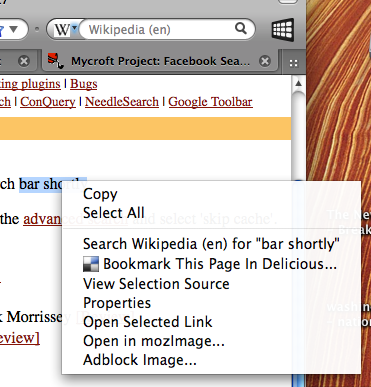Open the Bugs link
Image resolution: width=371 pixels, height=387 pixels.
(84, 84)
